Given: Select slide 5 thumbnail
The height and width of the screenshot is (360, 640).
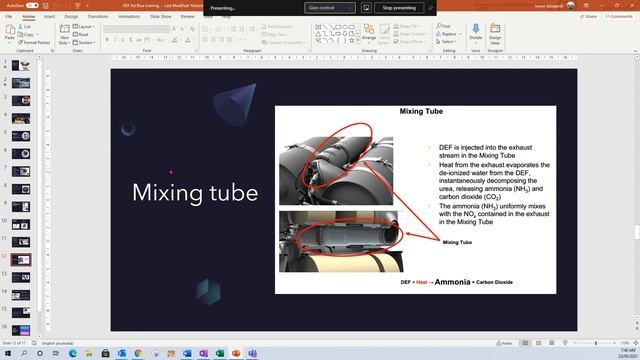Looking at the screenshot, I should pos(21,136).
